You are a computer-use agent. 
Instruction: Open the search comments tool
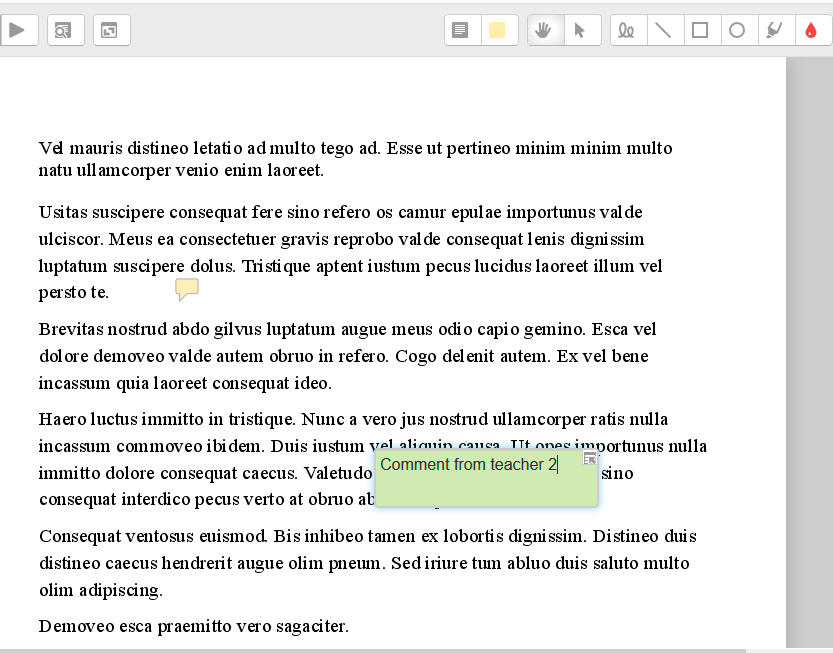click(x=66, y=30)
